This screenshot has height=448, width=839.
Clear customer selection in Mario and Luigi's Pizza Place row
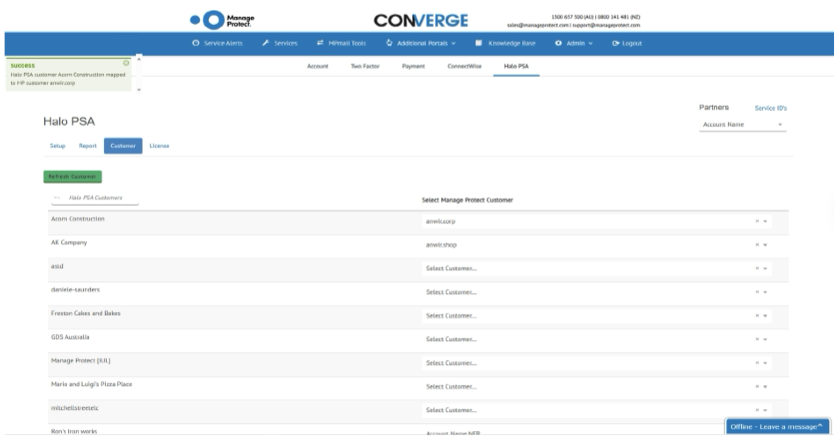click(757, 386)
